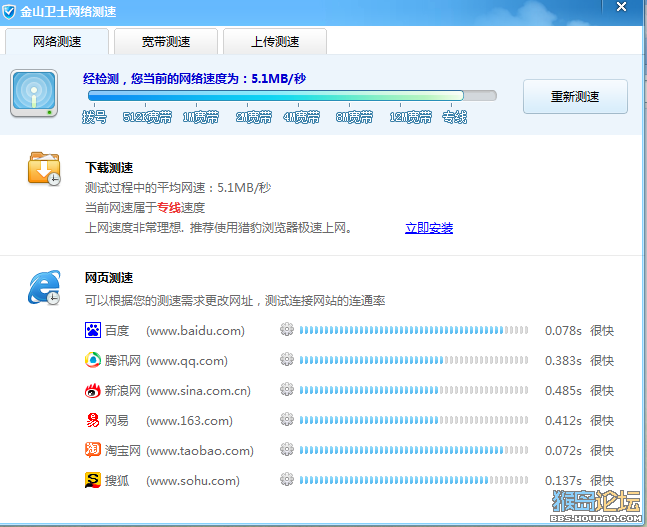Click the 百度 (www.baidu.com) site name
Image resolution: width=647 pixels, height=527 pixels.
pos(175,331)
